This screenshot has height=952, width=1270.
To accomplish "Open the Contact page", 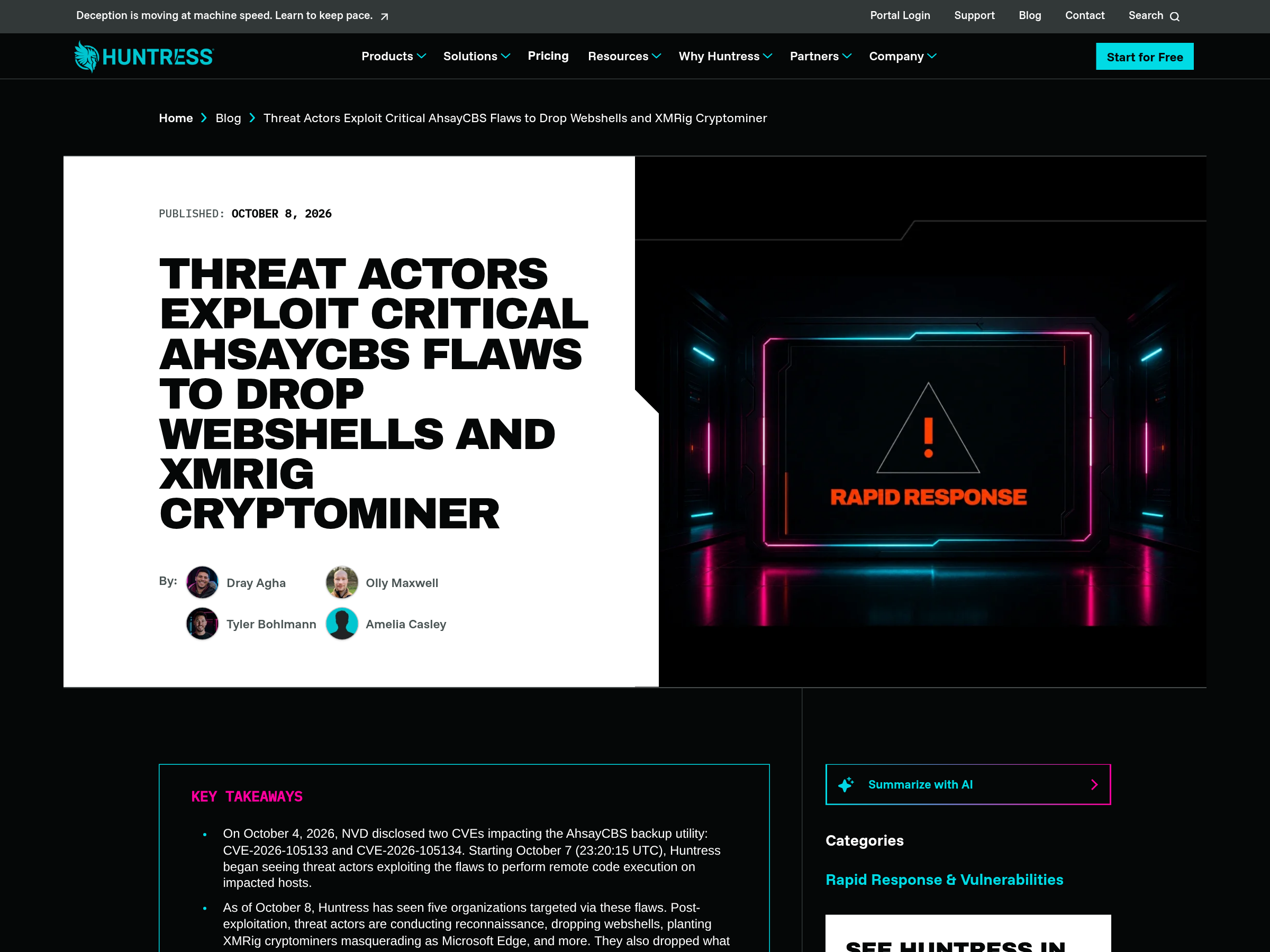I will point(1085,15).
